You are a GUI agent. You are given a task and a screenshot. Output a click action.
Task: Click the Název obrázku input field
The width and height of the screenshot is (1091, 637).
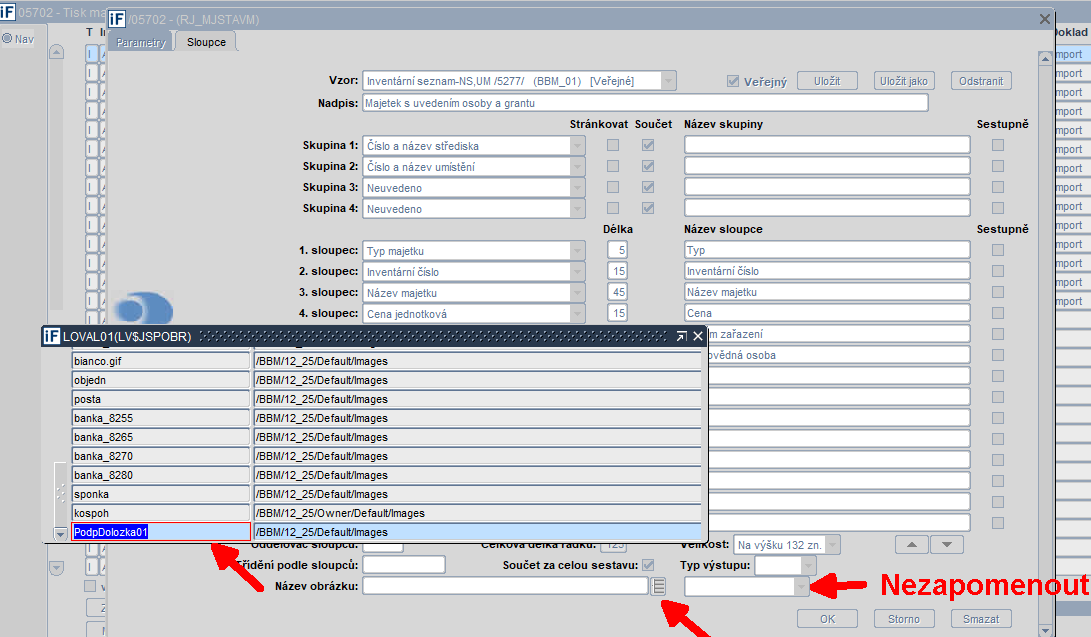click(506, 586)
